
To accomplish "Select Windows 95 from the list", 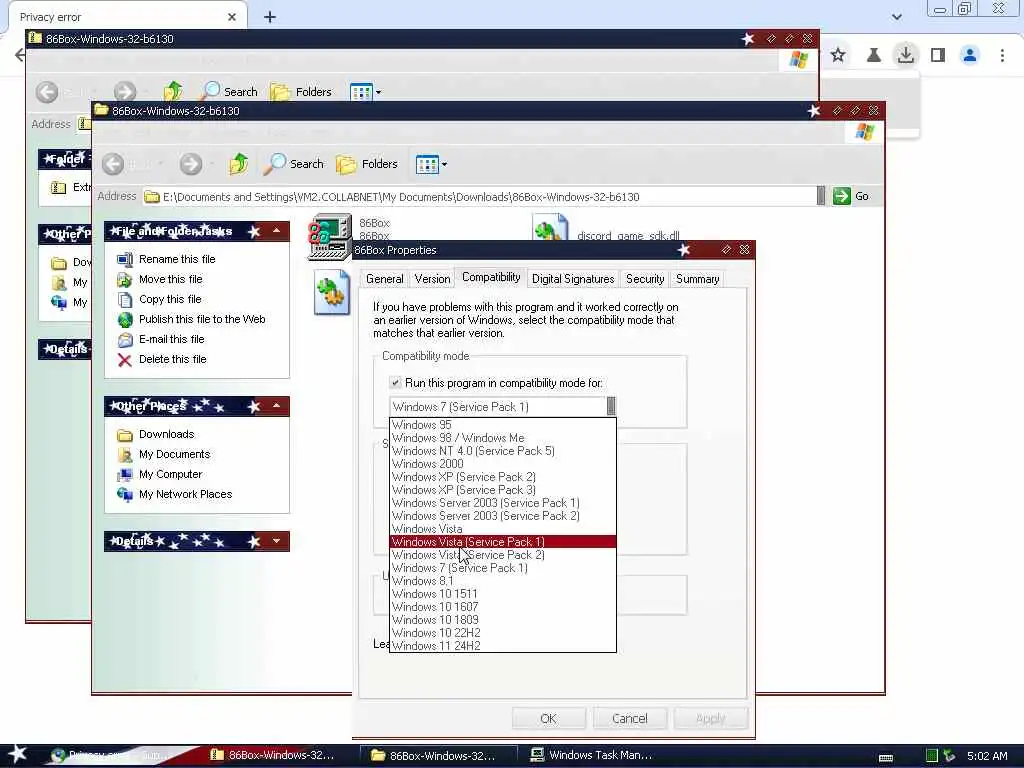I will [502, 425].
